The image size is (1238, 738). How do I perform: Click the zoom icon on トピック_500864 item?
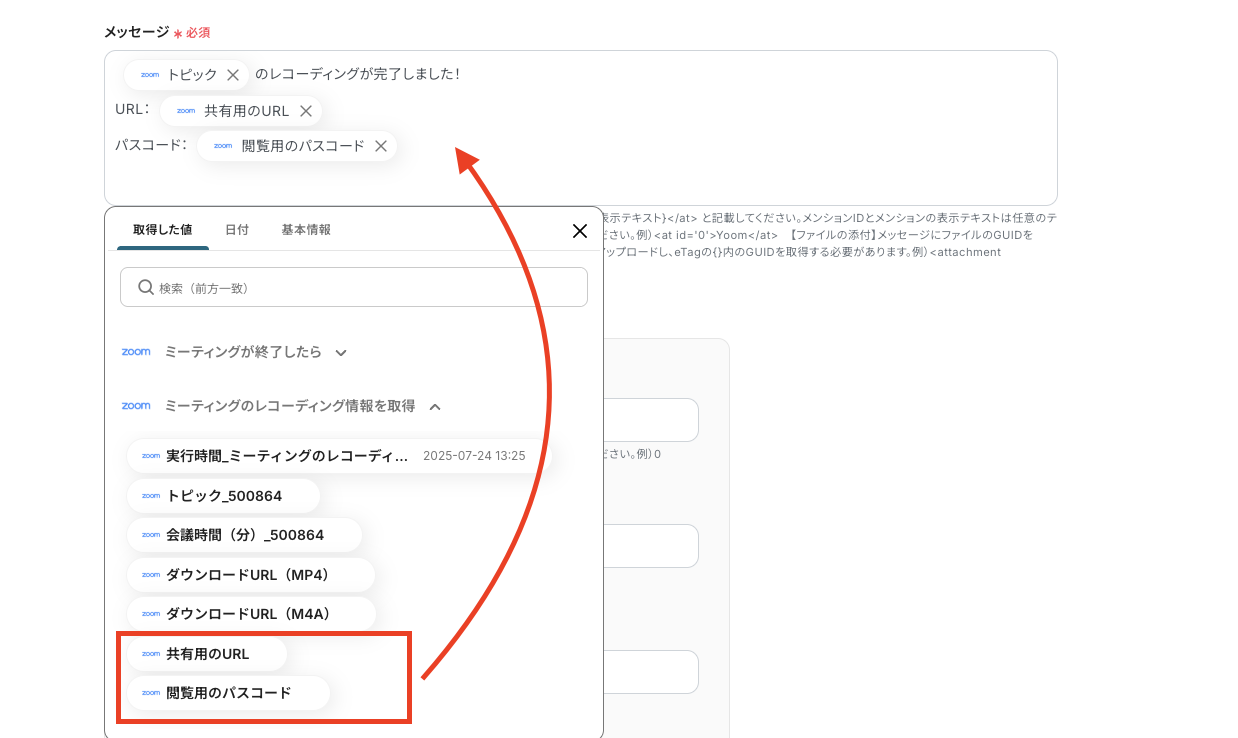150,496
